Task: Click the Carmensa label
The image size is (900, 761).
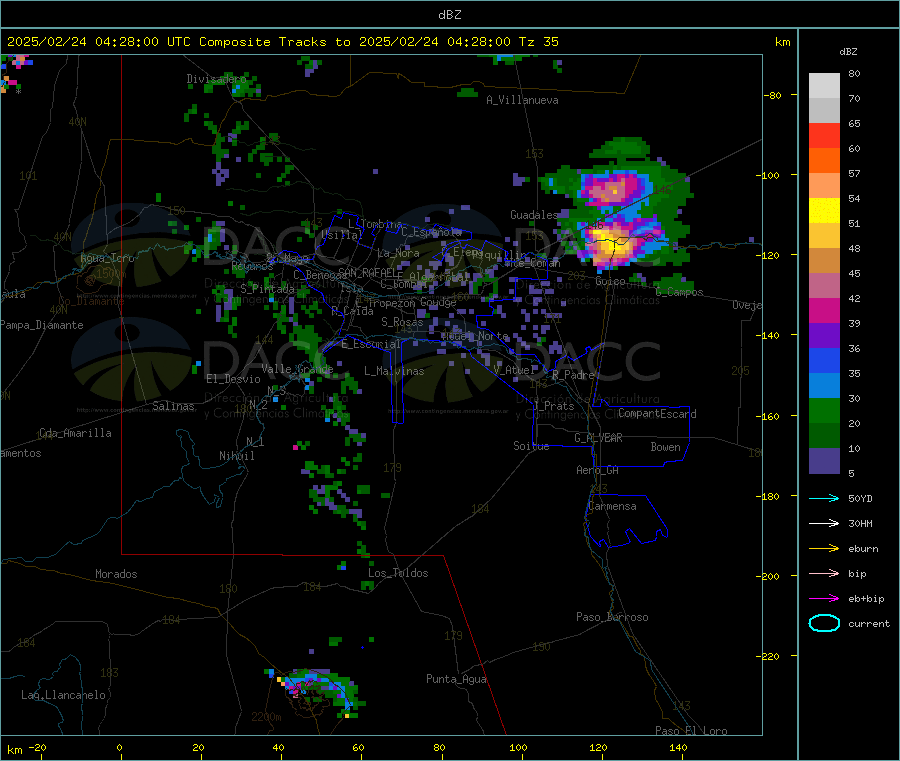Action: [612, 506]
